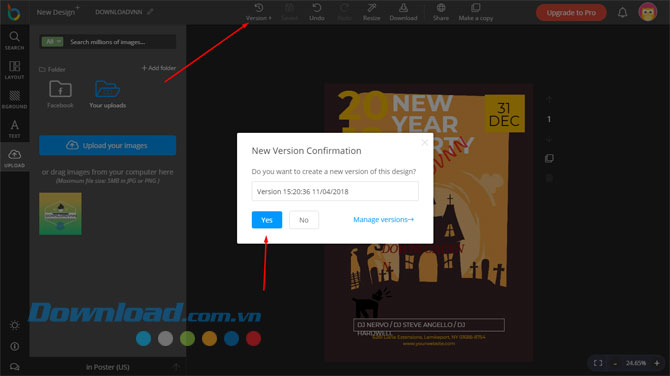Click No in the New Version Confirmation dialog
The height and width of the screenshot is (376, 670).
304,220
